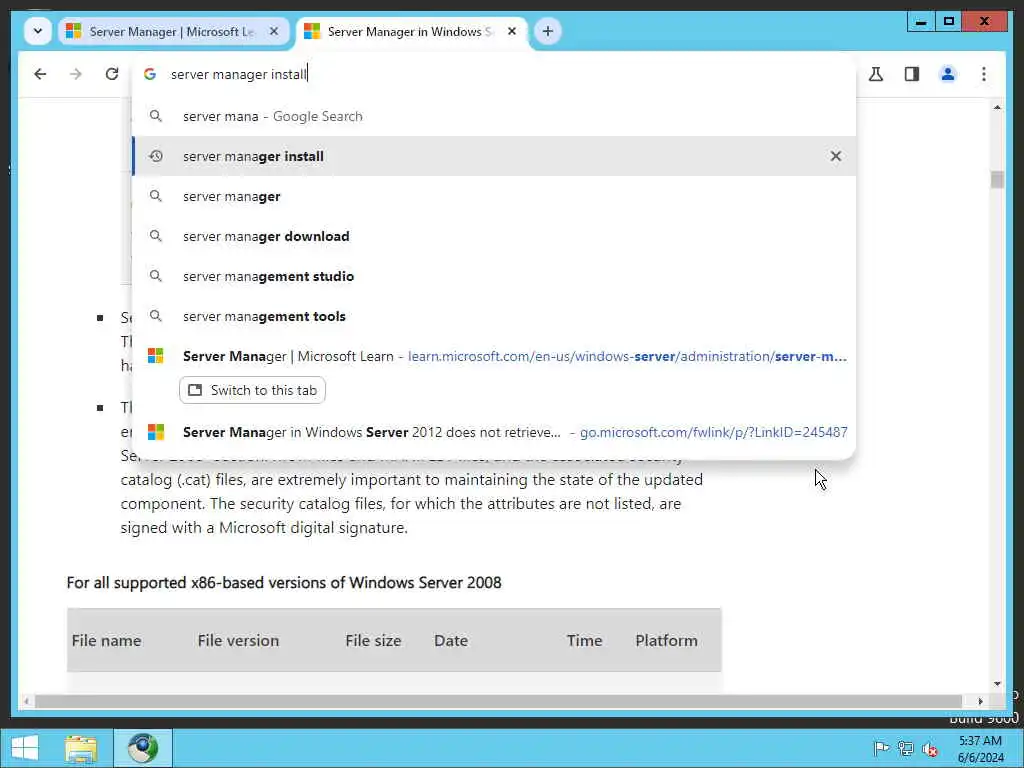The image size is (1024, 768).
Task: Click 'File size' table header
Action: (373, 641)
